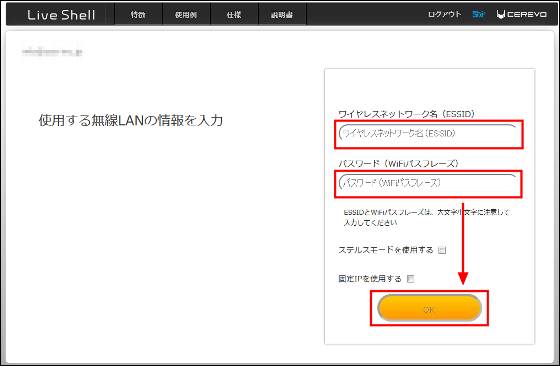Image resolution: width=560 pixels, height=366 pixels.
Task: Enable the 固定IPを使用する checkbox
Action: click(411, 279)
